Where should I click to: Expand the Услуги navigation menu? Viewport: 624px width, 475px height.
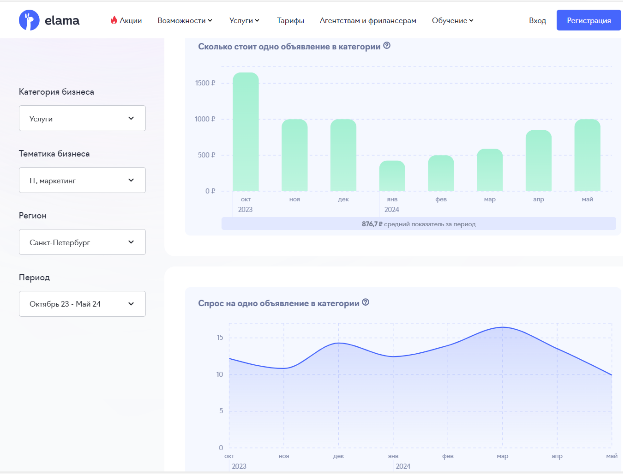pyautogui.click(x=243, y=20)
